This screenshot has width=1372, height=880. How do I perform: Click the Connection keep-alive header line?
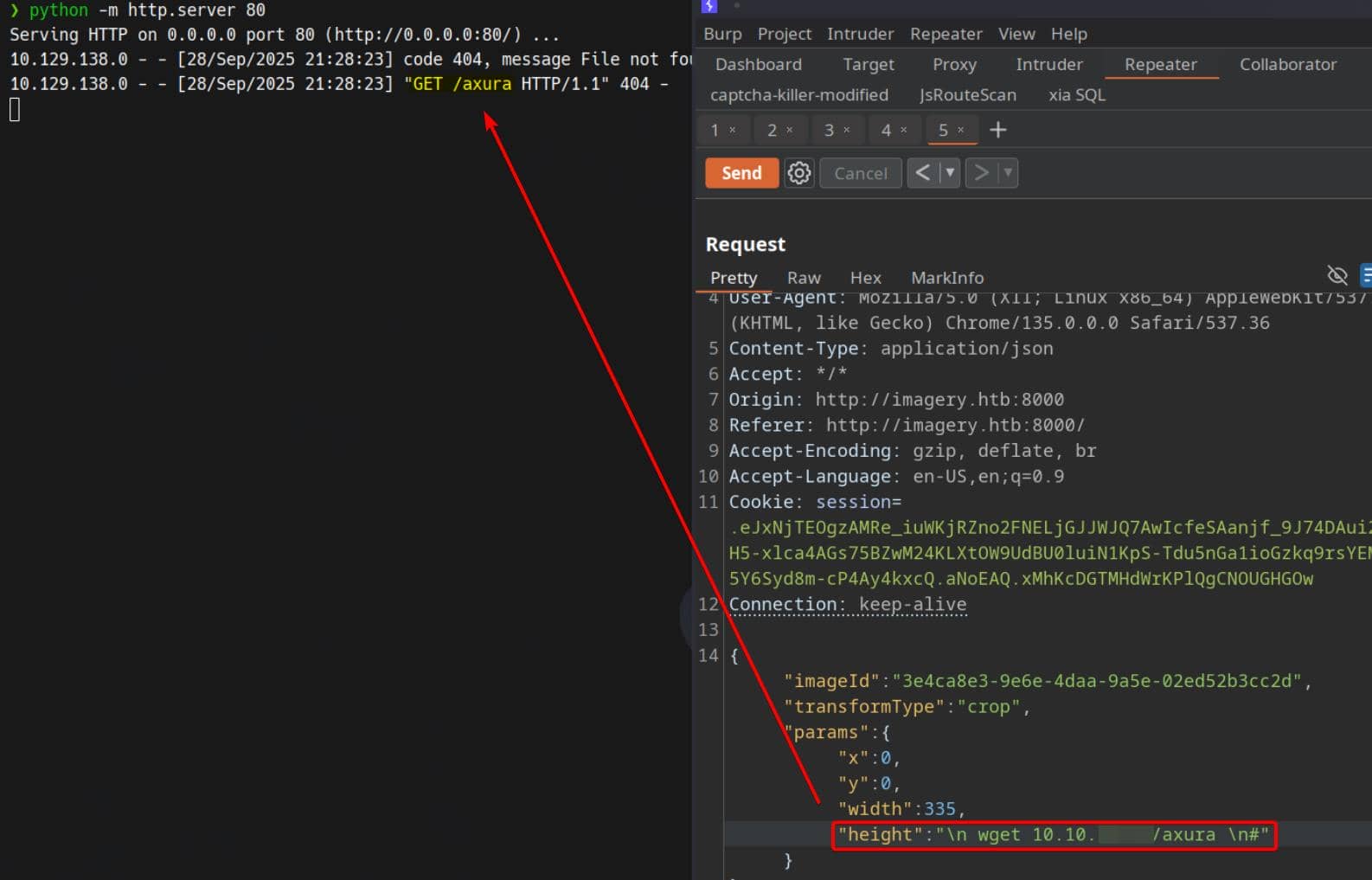tap(848, 605)
